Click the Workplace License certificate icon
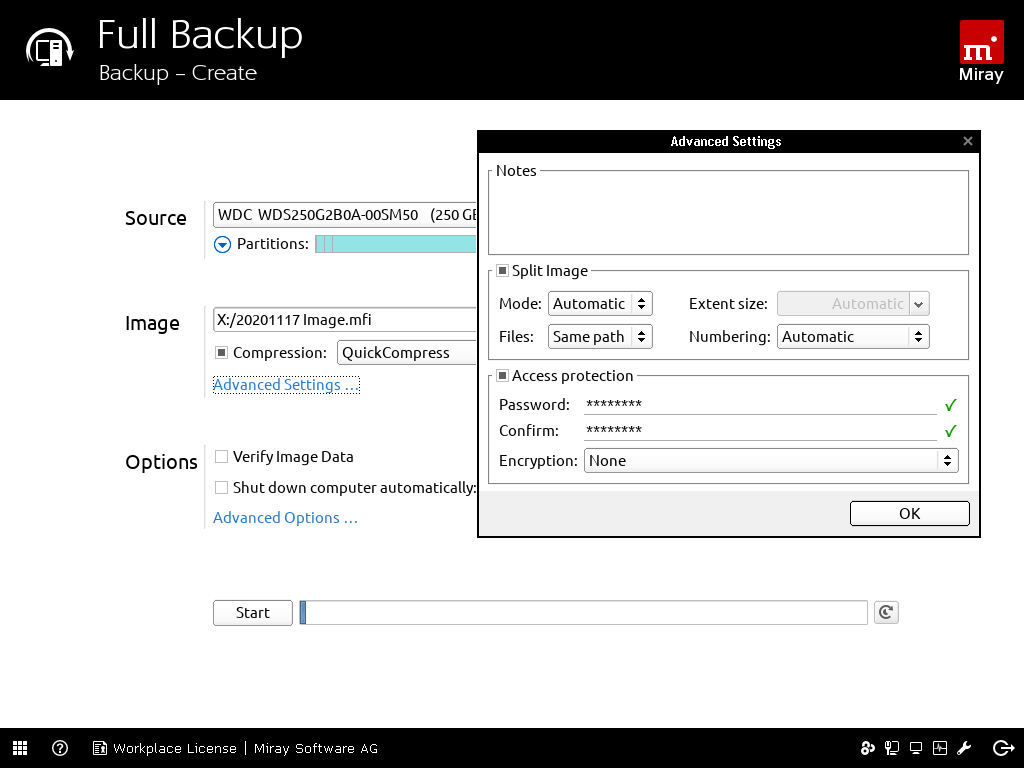Screen dimensions: 1024x768 (100, 748)
